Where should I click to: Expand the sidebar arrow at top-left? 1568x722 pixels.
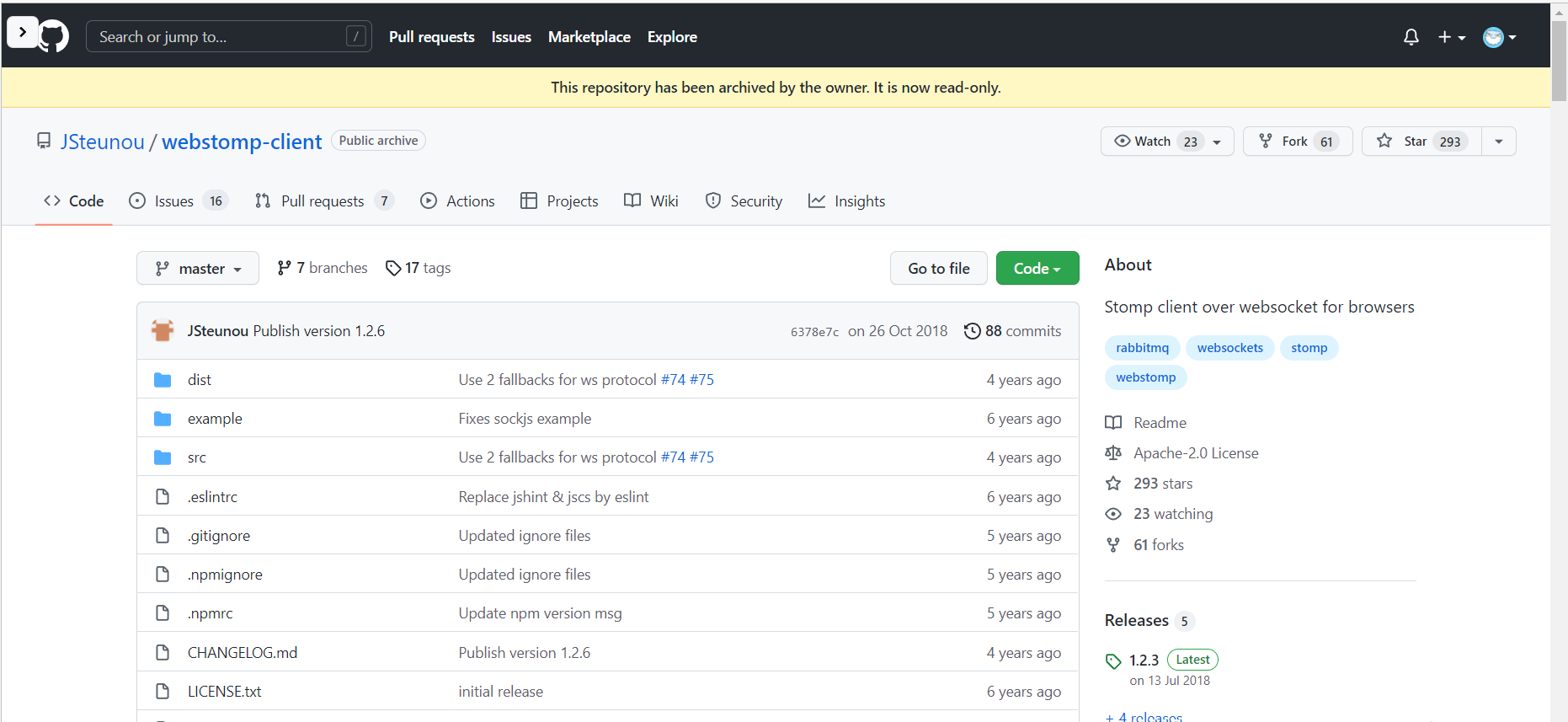(x=22, y=32)
